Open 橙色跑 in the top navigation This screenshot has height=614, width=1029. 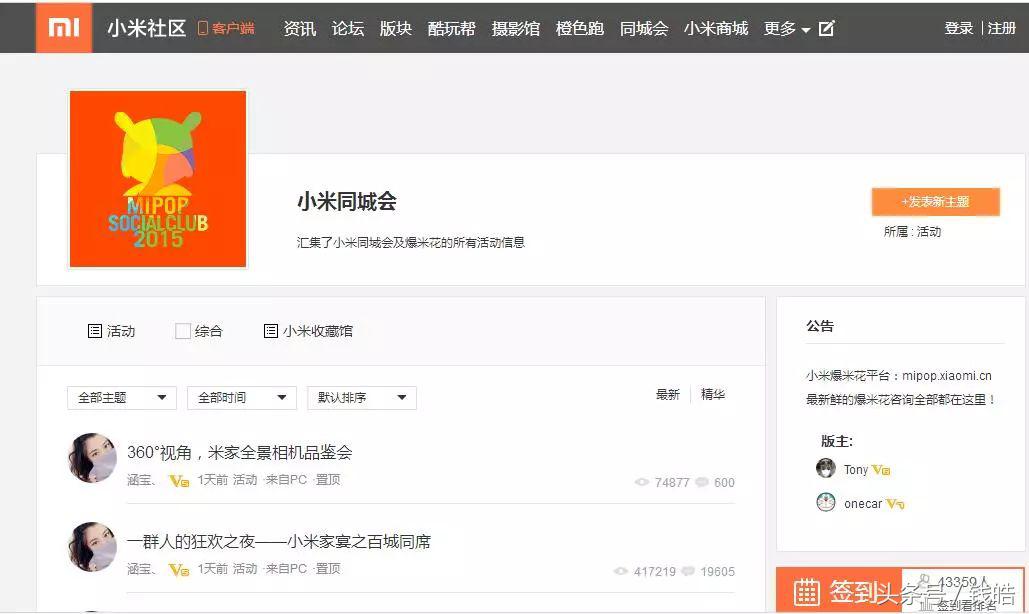[580, 28]
